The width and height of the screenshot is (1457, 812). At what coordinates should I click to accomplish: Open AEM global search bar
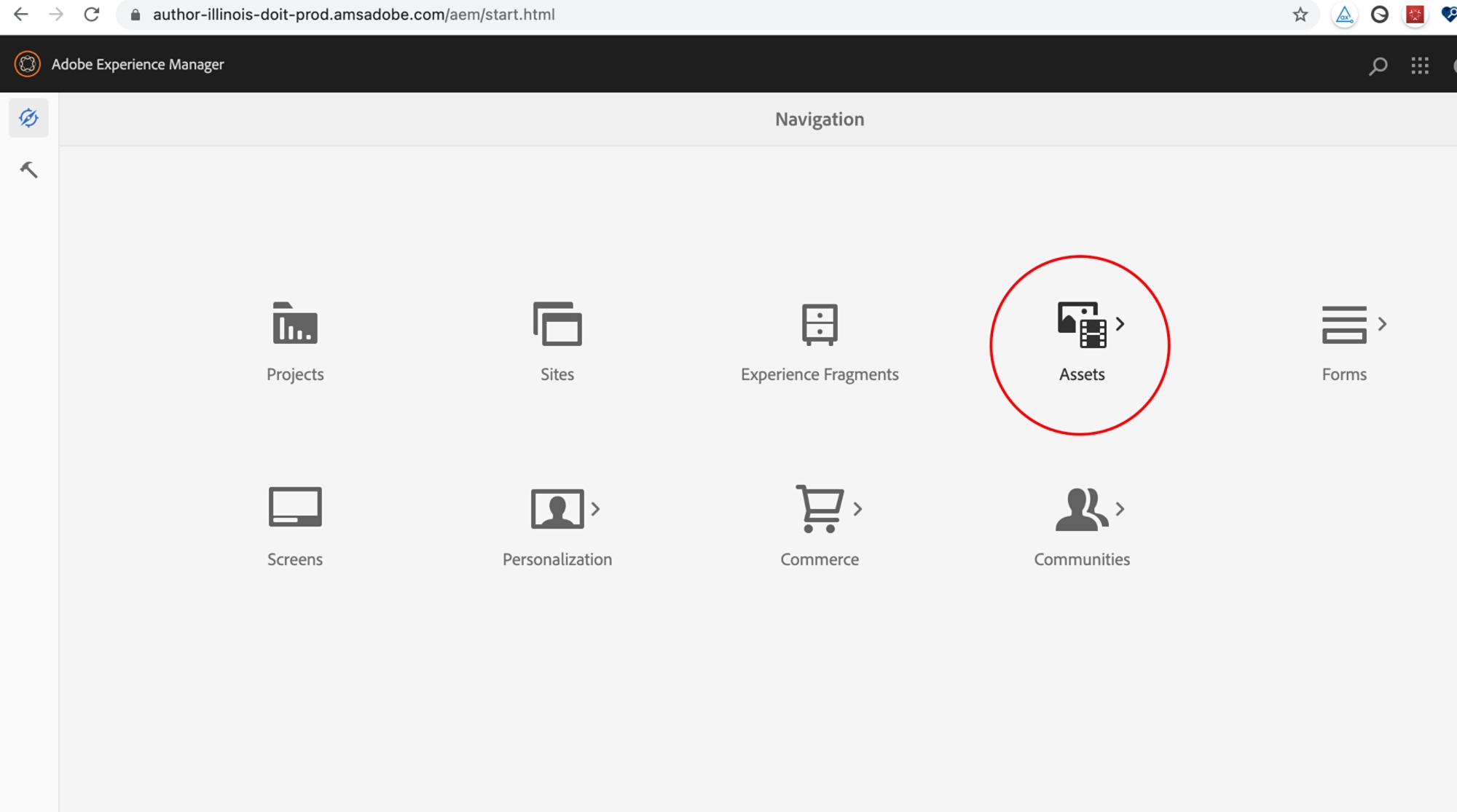click(1378, 64)
